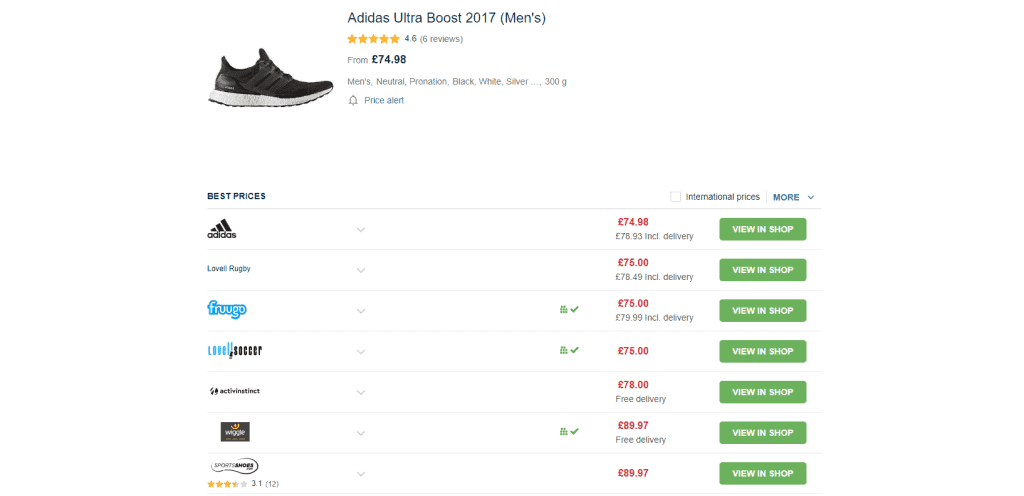This screenshot has height=496, width=1024.
Task: Click the Wiggle £89.97 price
Action: [x=633, y=426]
